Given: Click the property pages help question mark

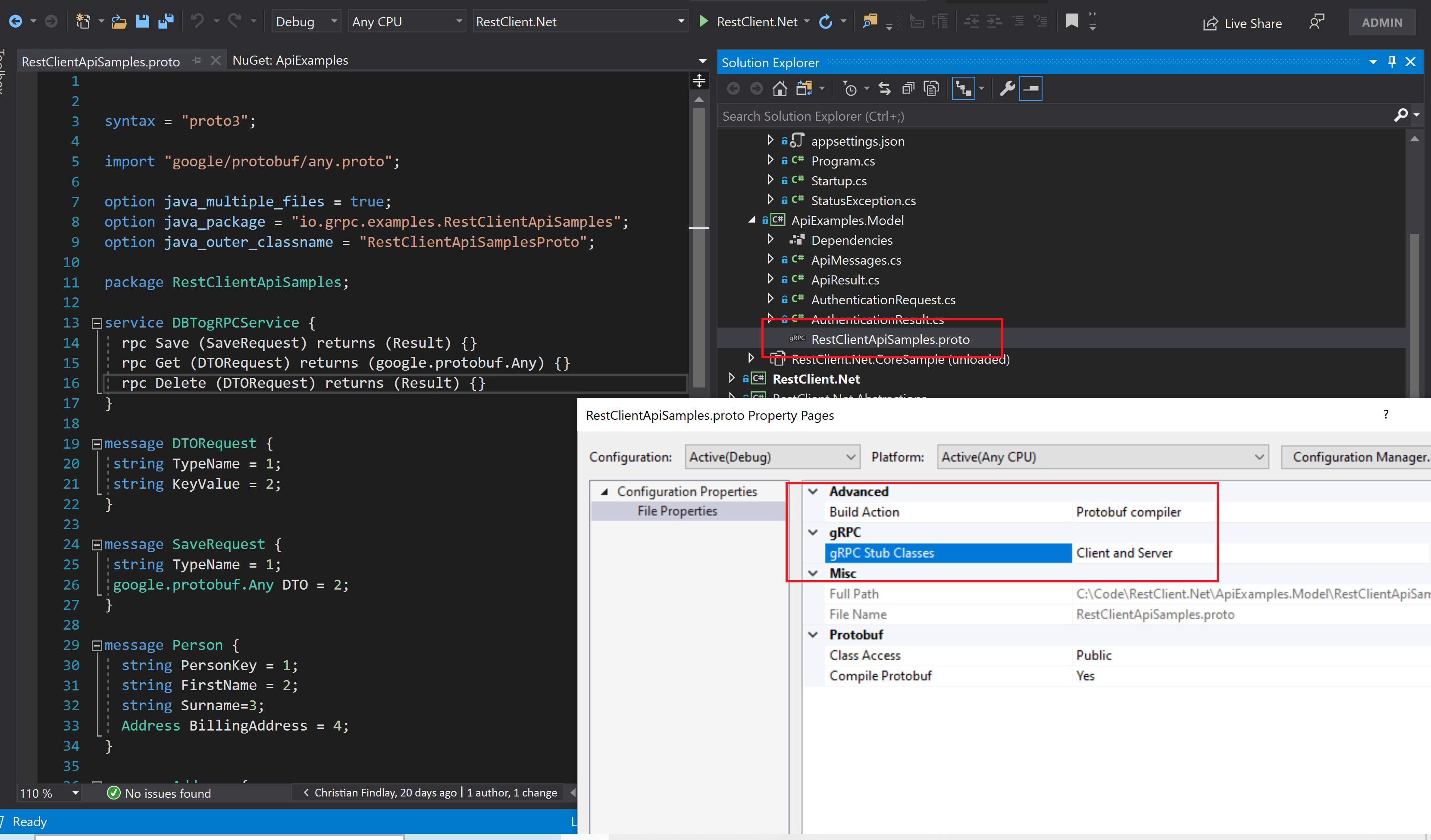Looking at the screenshot, I should tap(1386, 414).
